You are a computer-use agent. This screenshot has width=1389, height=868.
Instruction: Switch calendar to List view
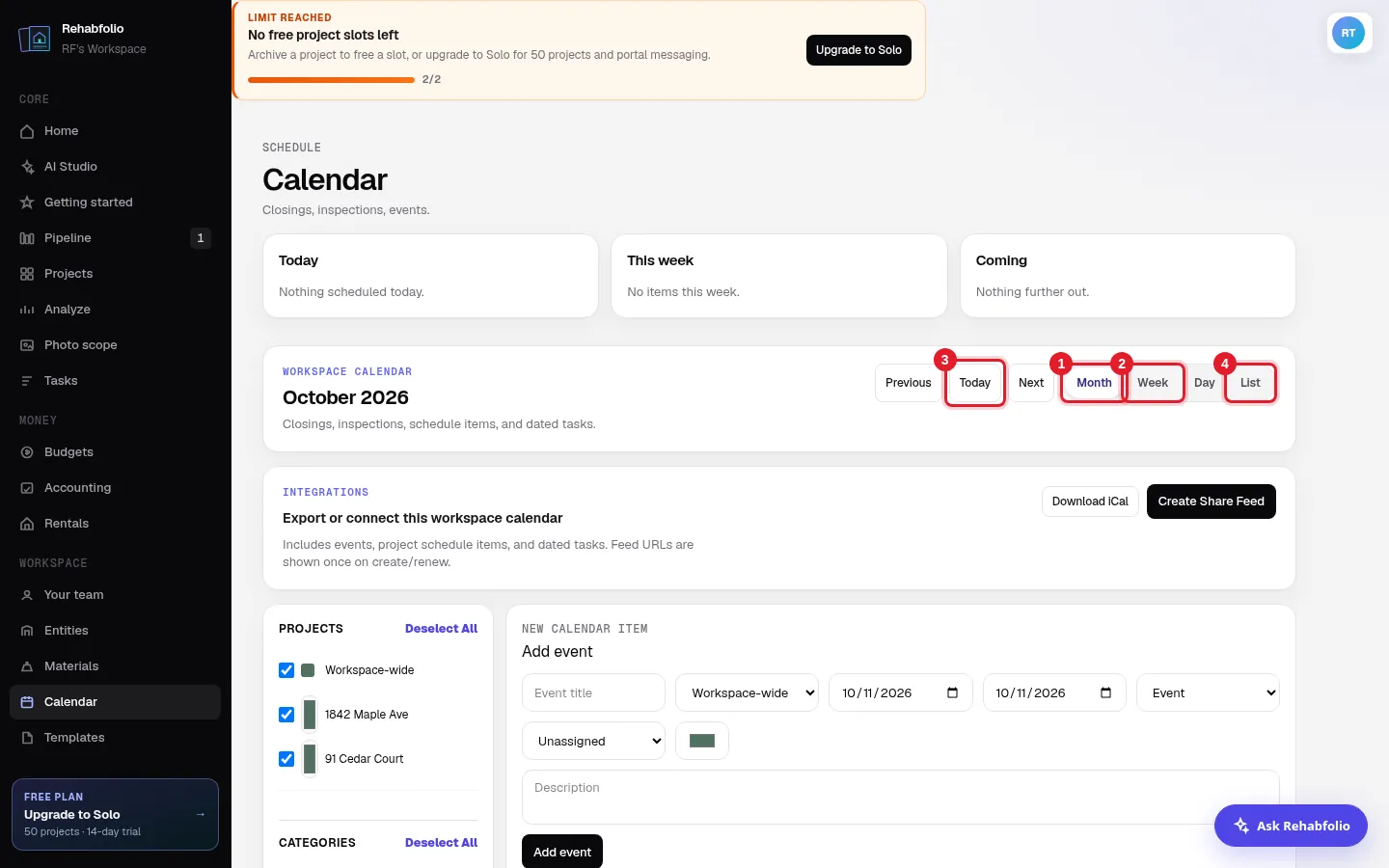point(1250,383)
